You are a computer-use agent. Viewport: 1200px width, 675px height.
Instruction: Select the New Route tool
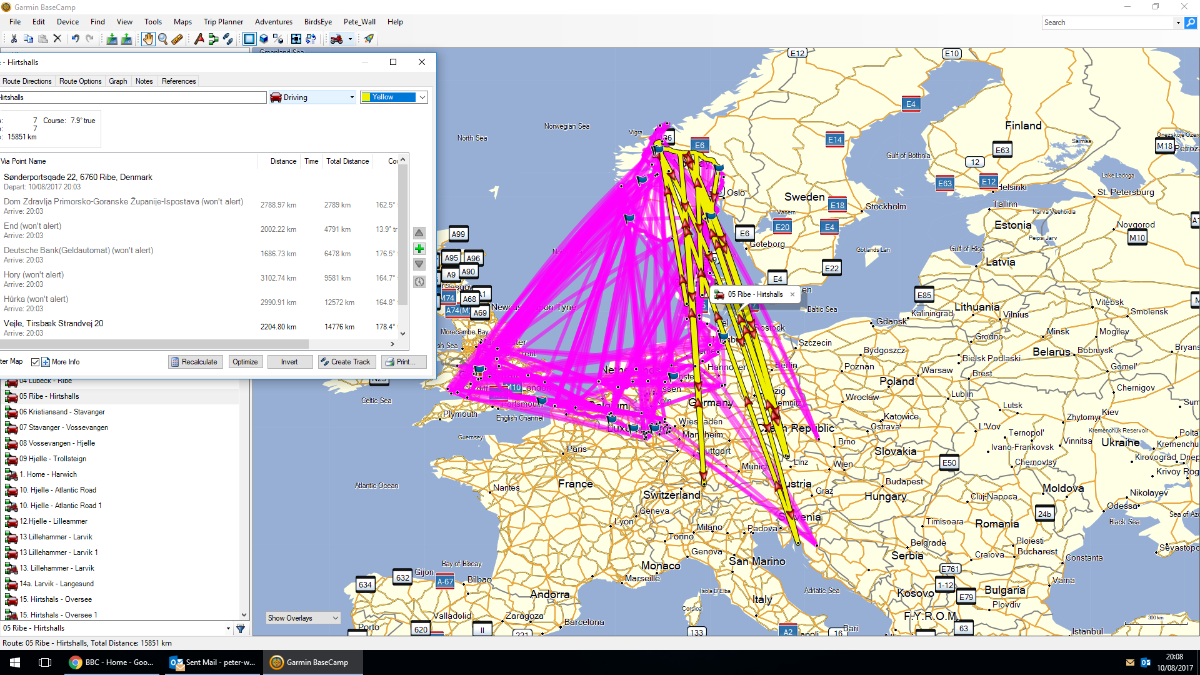213,39
